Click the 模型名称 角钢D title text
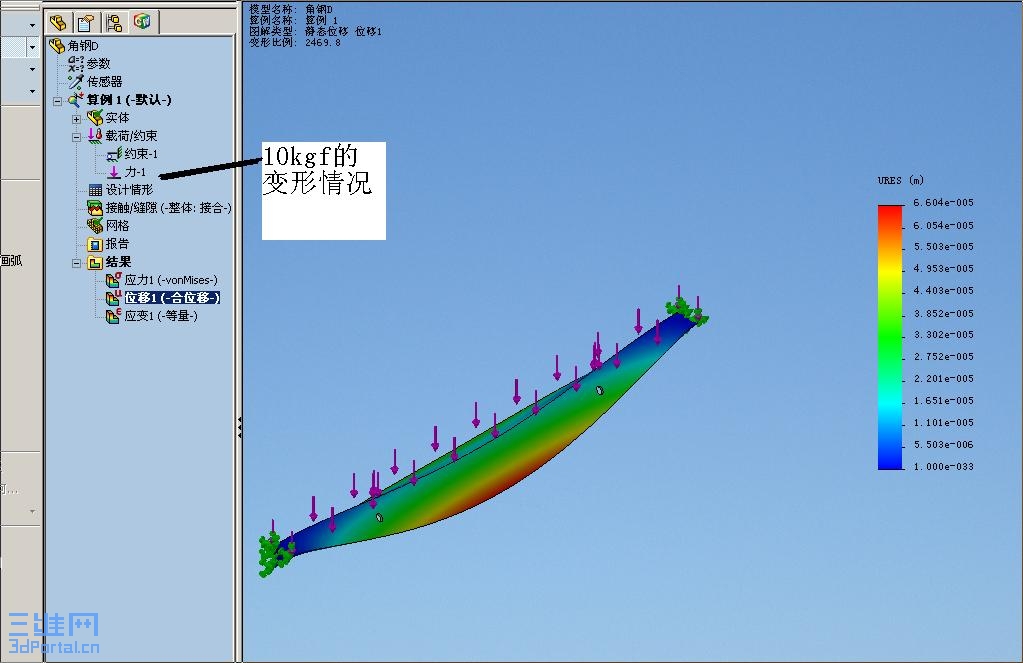 291,9
